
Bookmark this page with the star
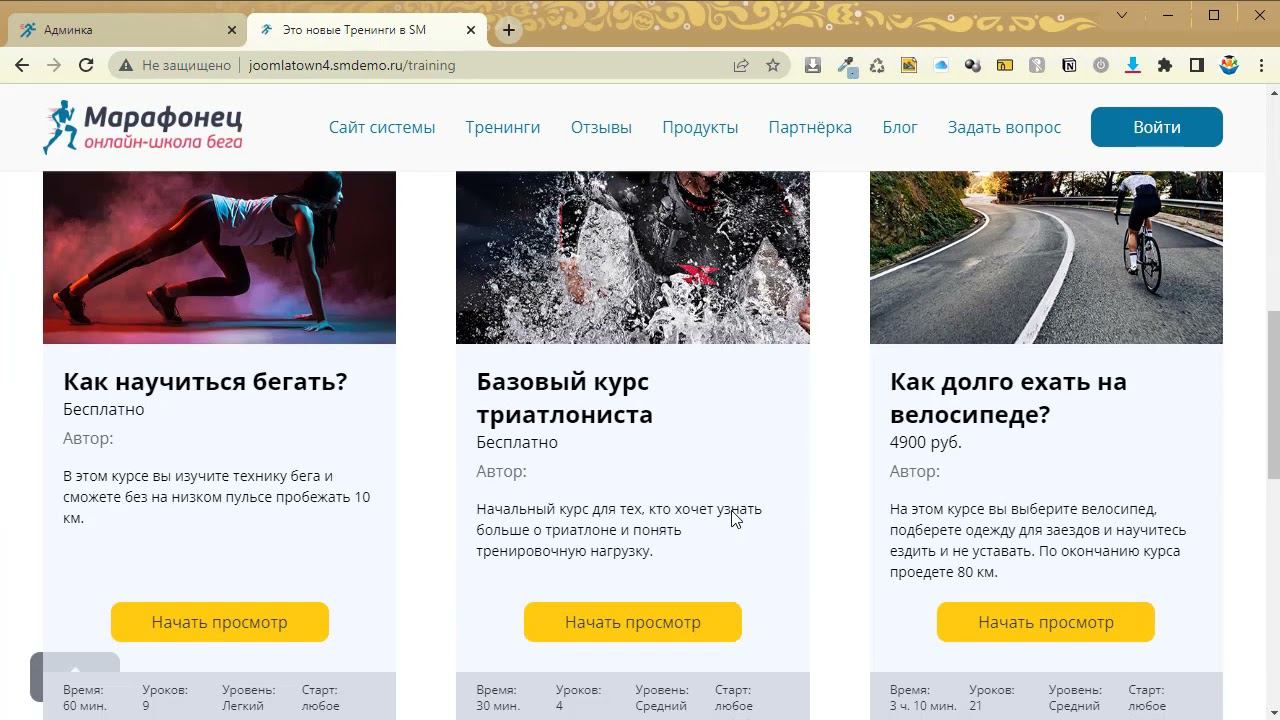coord(773,65)
